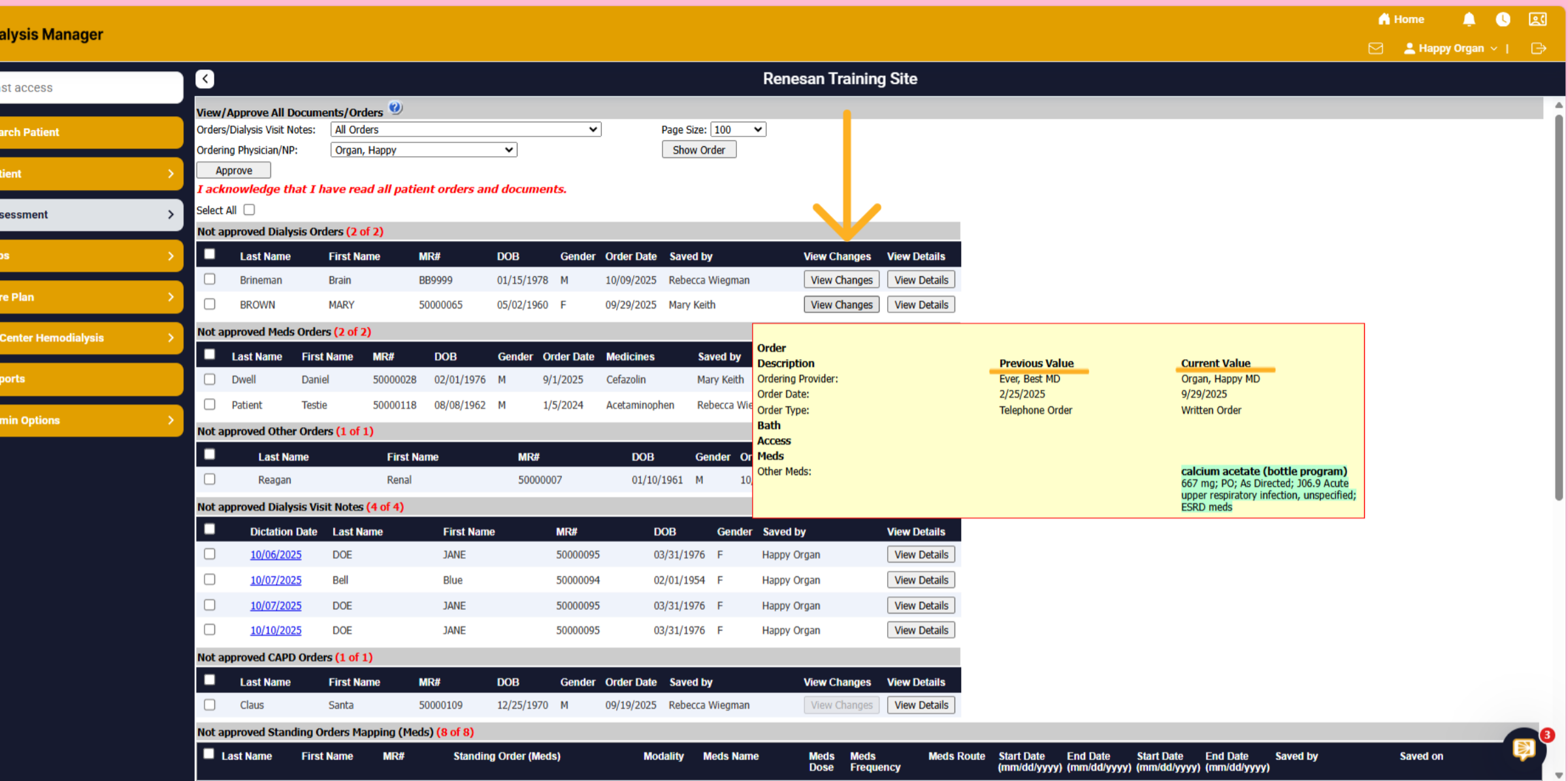Check the BROWN MARY order checkbox
This screenshot has width=1568, height=781.
(209, 304)
